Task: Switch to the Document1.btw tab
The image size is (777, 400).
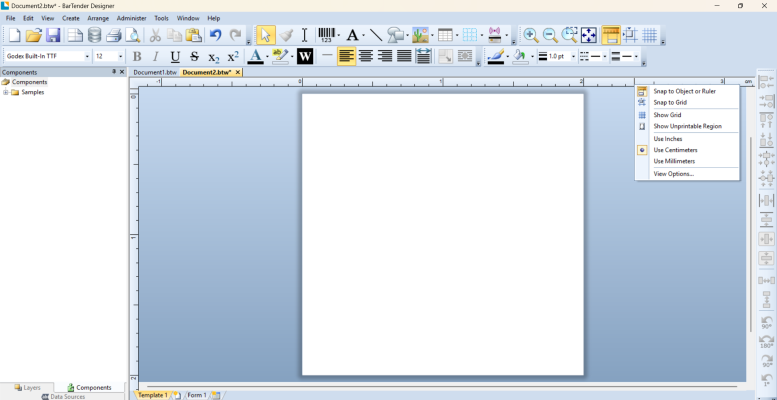Action: click(x=155, y=72)
